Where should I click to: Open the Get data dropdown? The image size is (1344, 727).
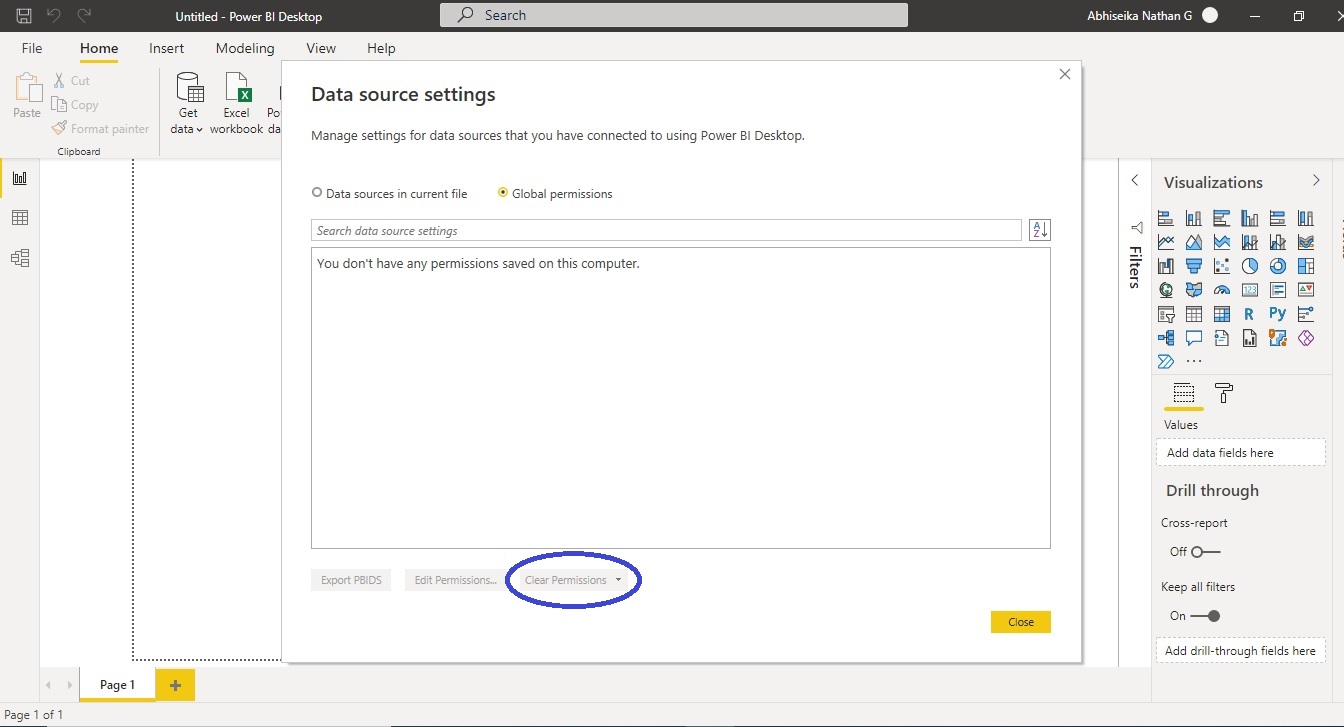(x=188, y=104)
